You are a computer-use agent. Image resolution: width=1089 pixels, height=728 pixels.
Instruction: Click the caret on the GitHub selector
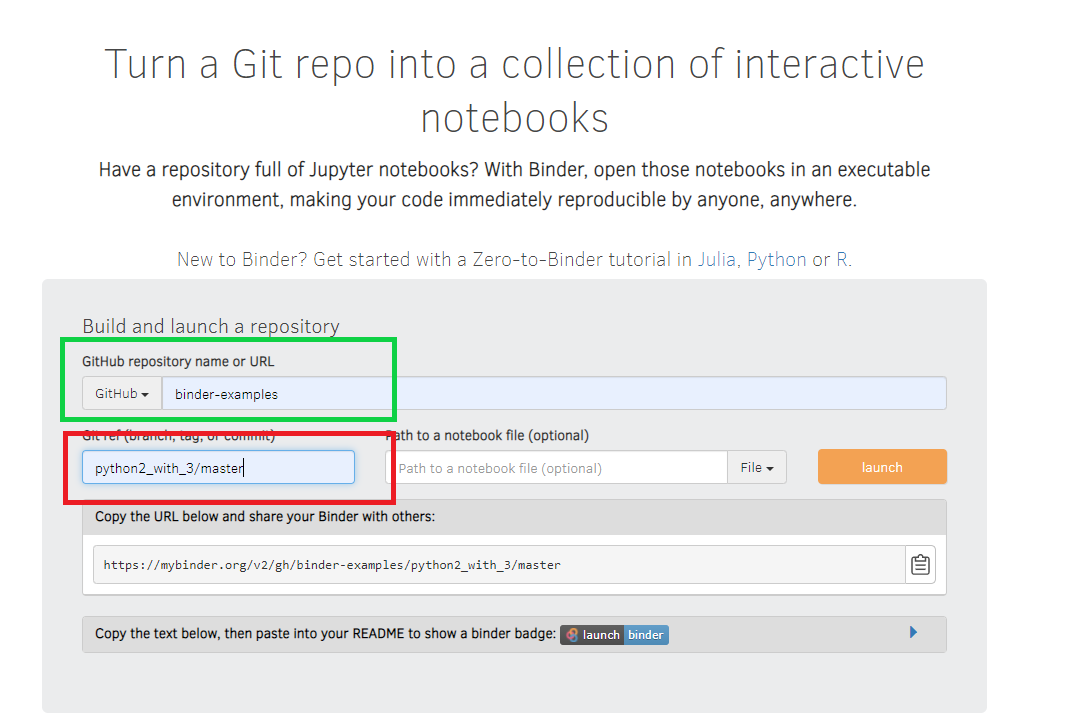tap(144, 393)
